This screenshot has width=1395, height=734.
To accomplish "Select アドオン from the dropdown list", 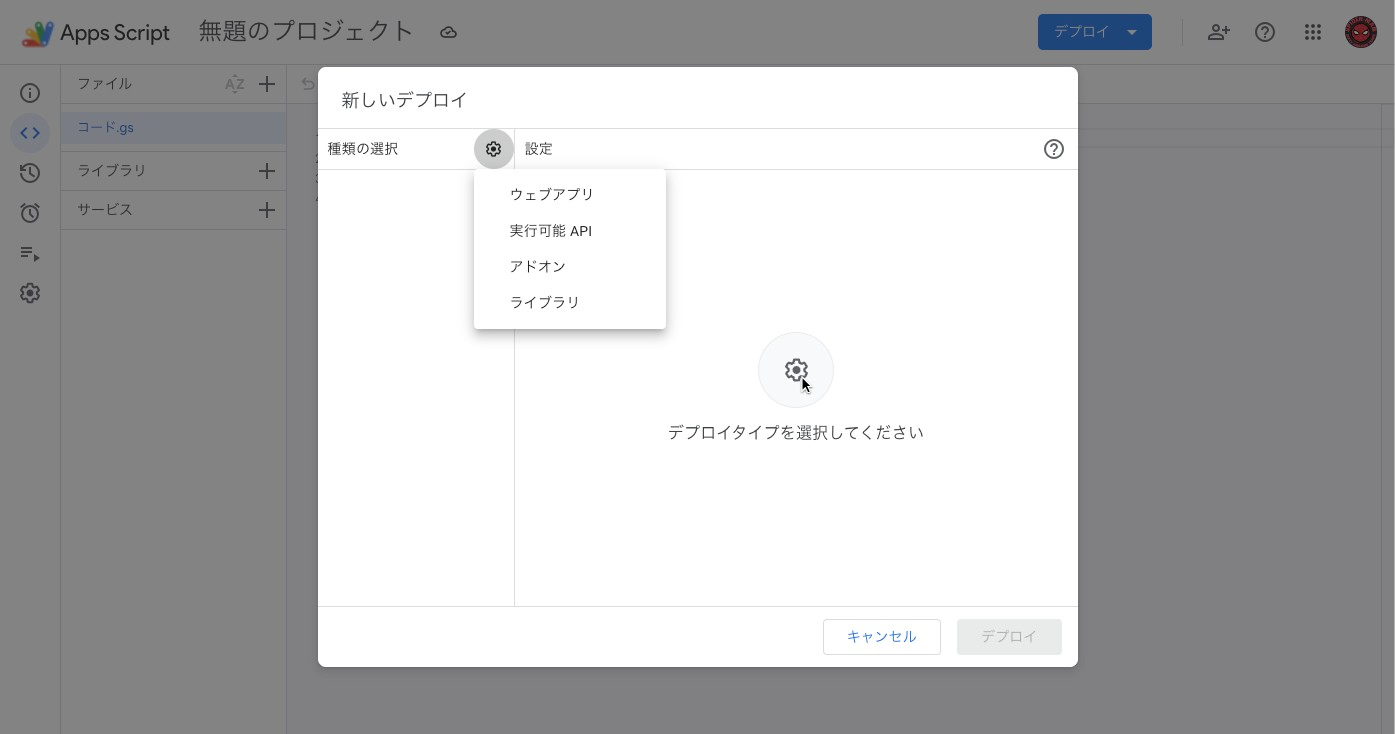I will 538,266.
